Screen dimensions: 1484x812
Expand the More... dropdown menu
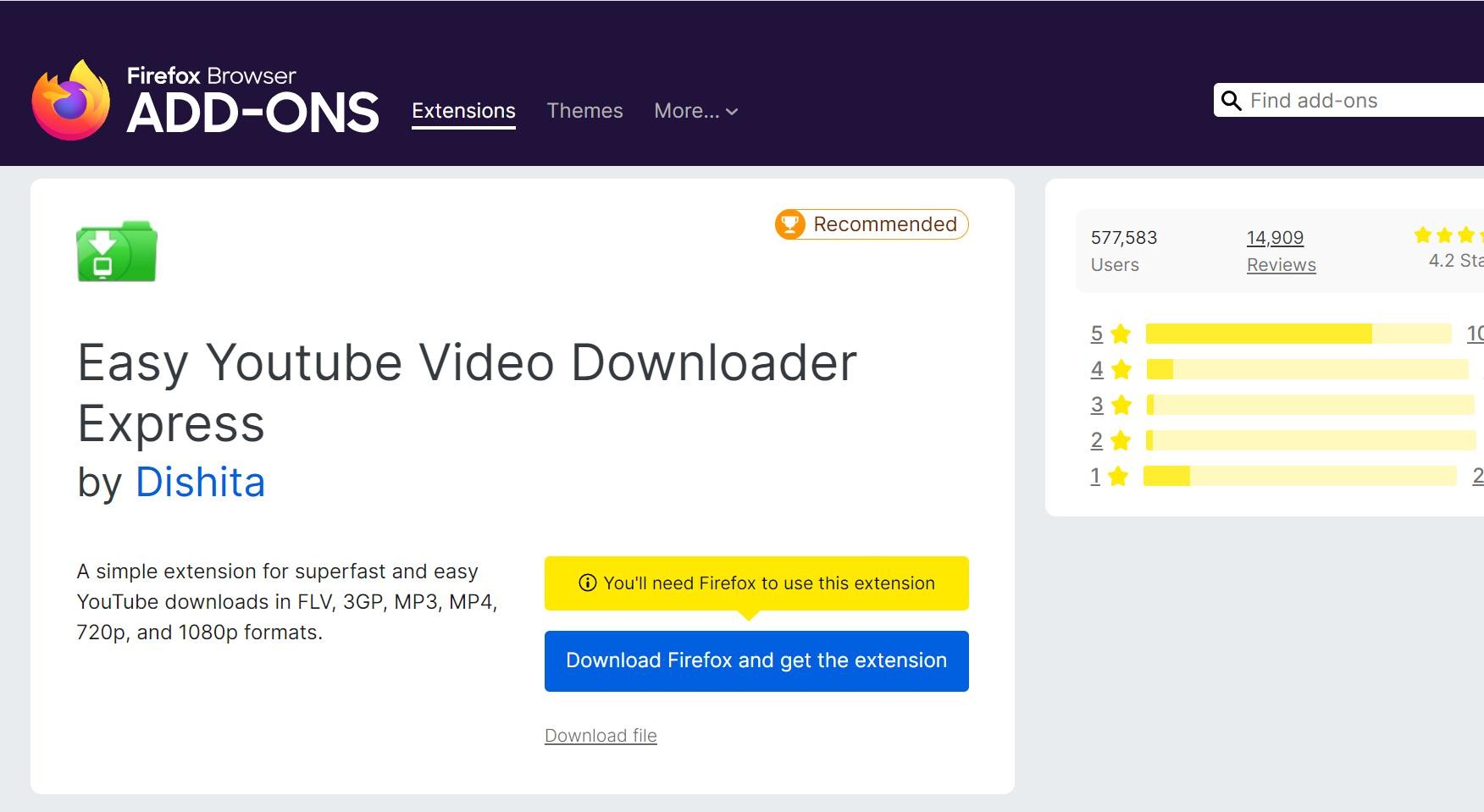[695, 111]
